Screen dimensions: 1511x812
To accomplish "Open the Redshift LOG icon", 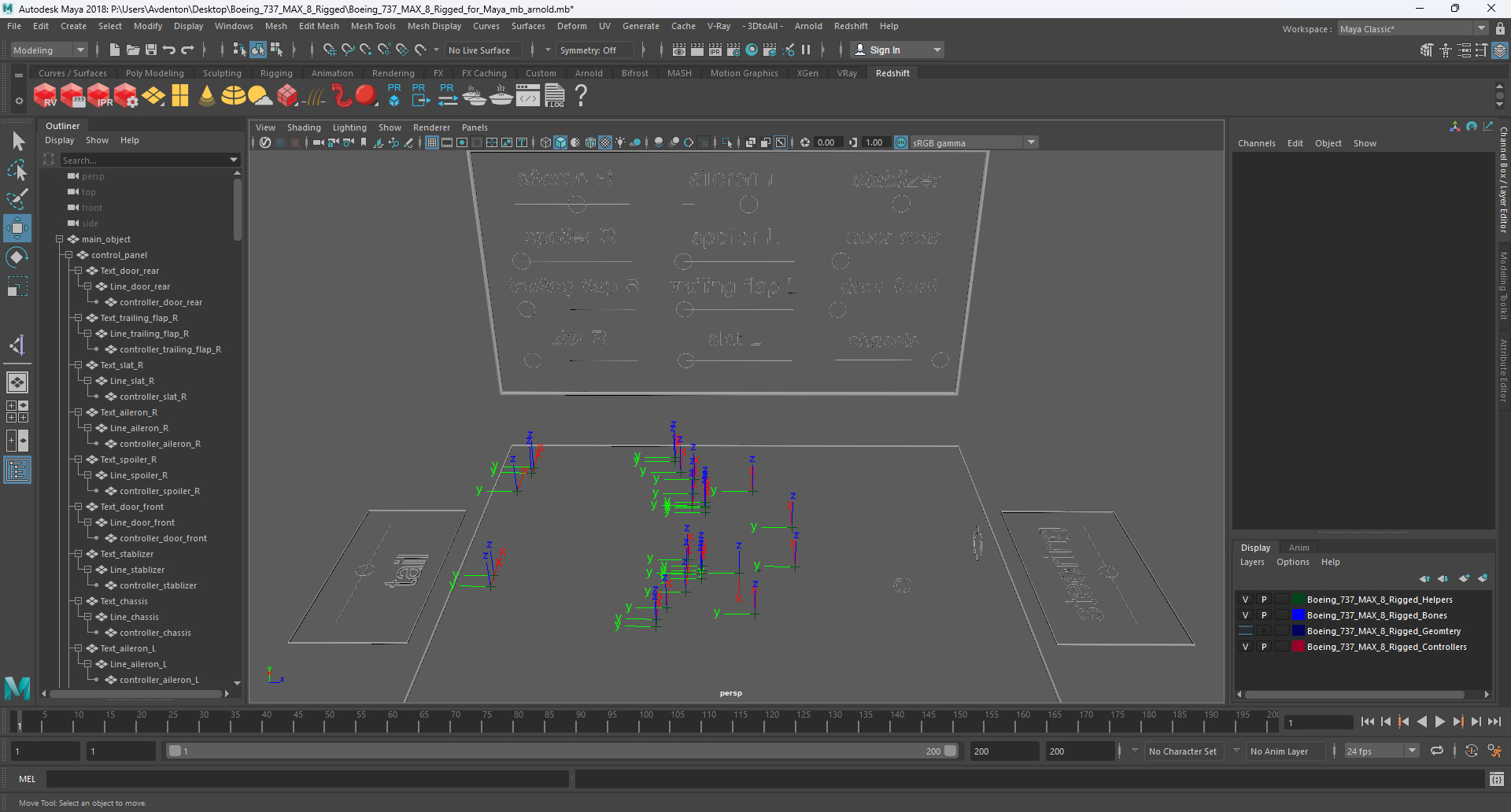I will coord(555,96).
